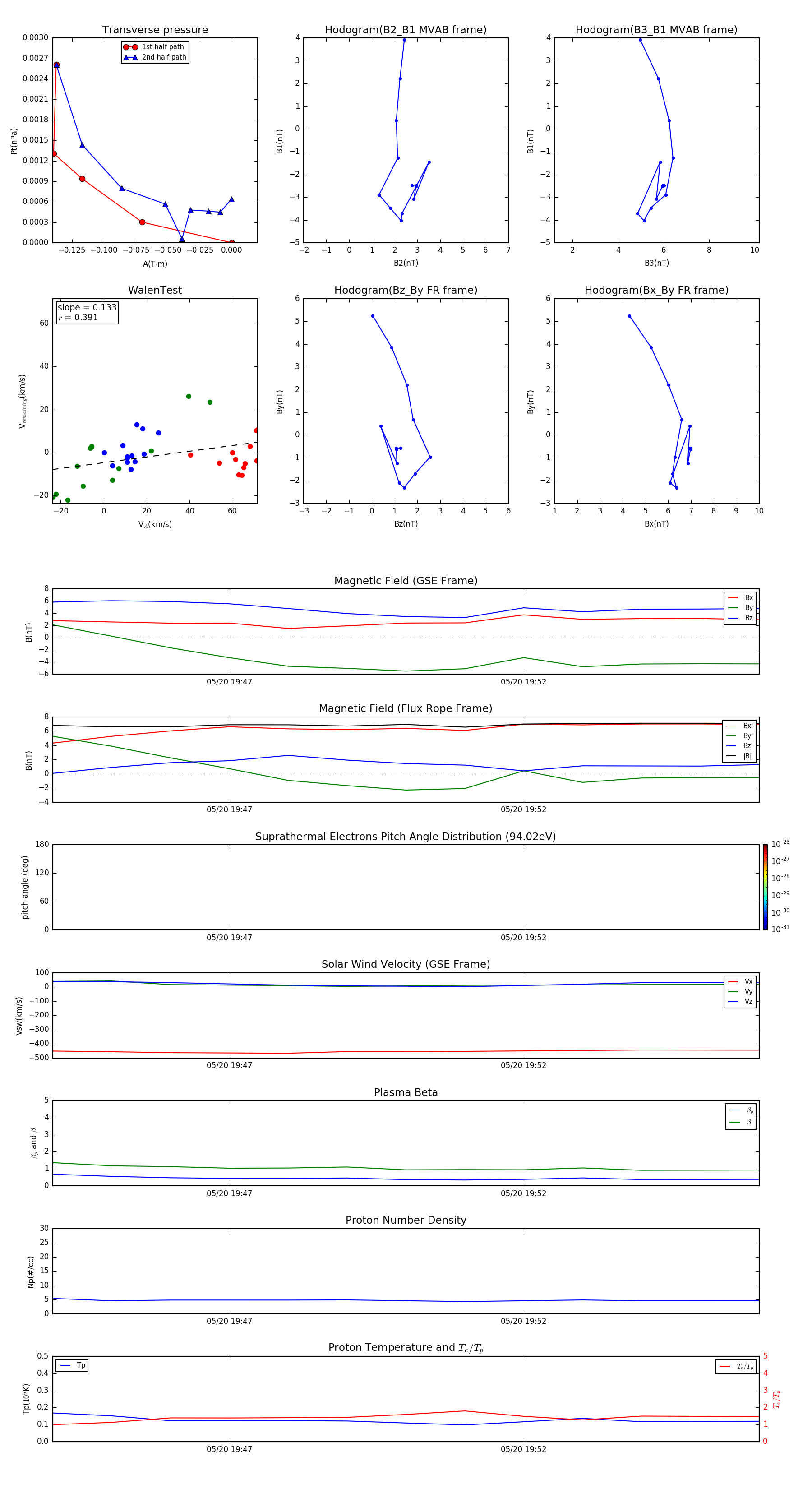Click the 'Tp' legend entry in temperature plot
The width and height of the screenshot is (812, 1489).
click(72, 1365)
